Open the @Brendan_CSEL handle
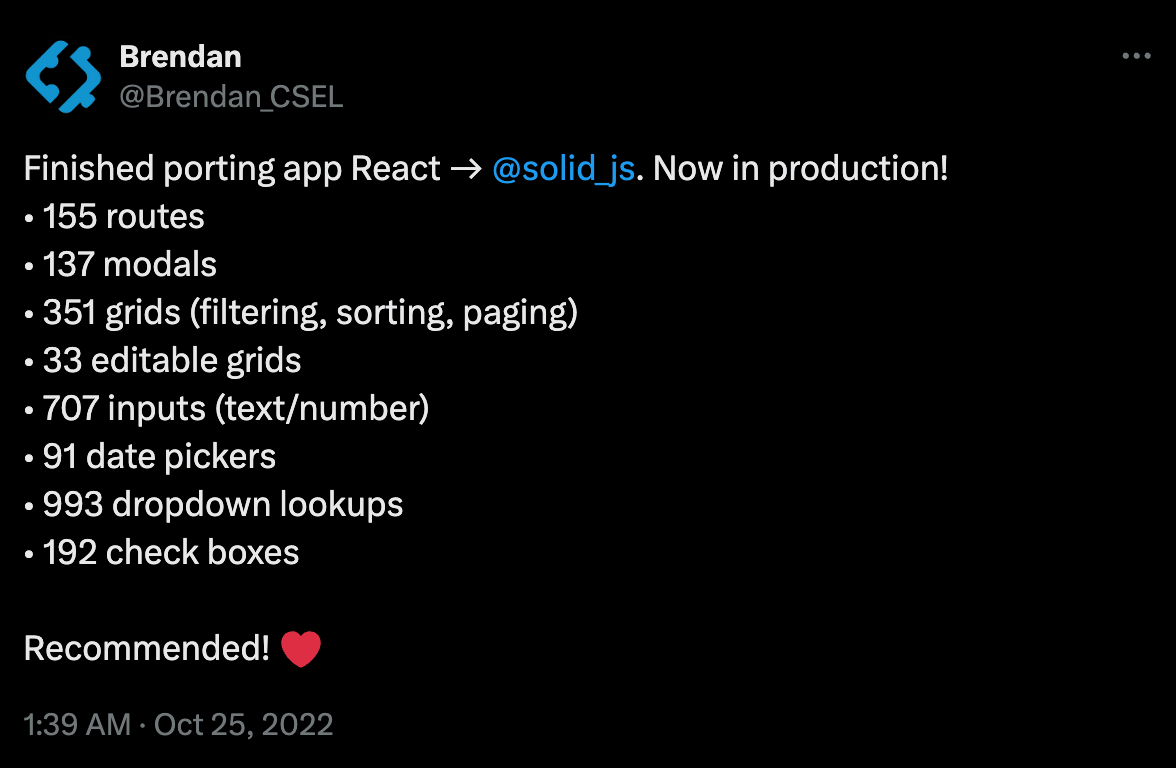The width and height of the screenshot is (1176, 768). point(231,96)
